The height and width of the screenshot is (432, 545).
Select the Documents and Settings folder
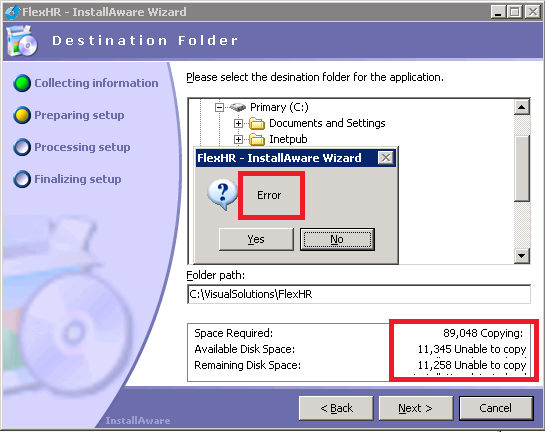pyautogui.click(x=327, y=123)
